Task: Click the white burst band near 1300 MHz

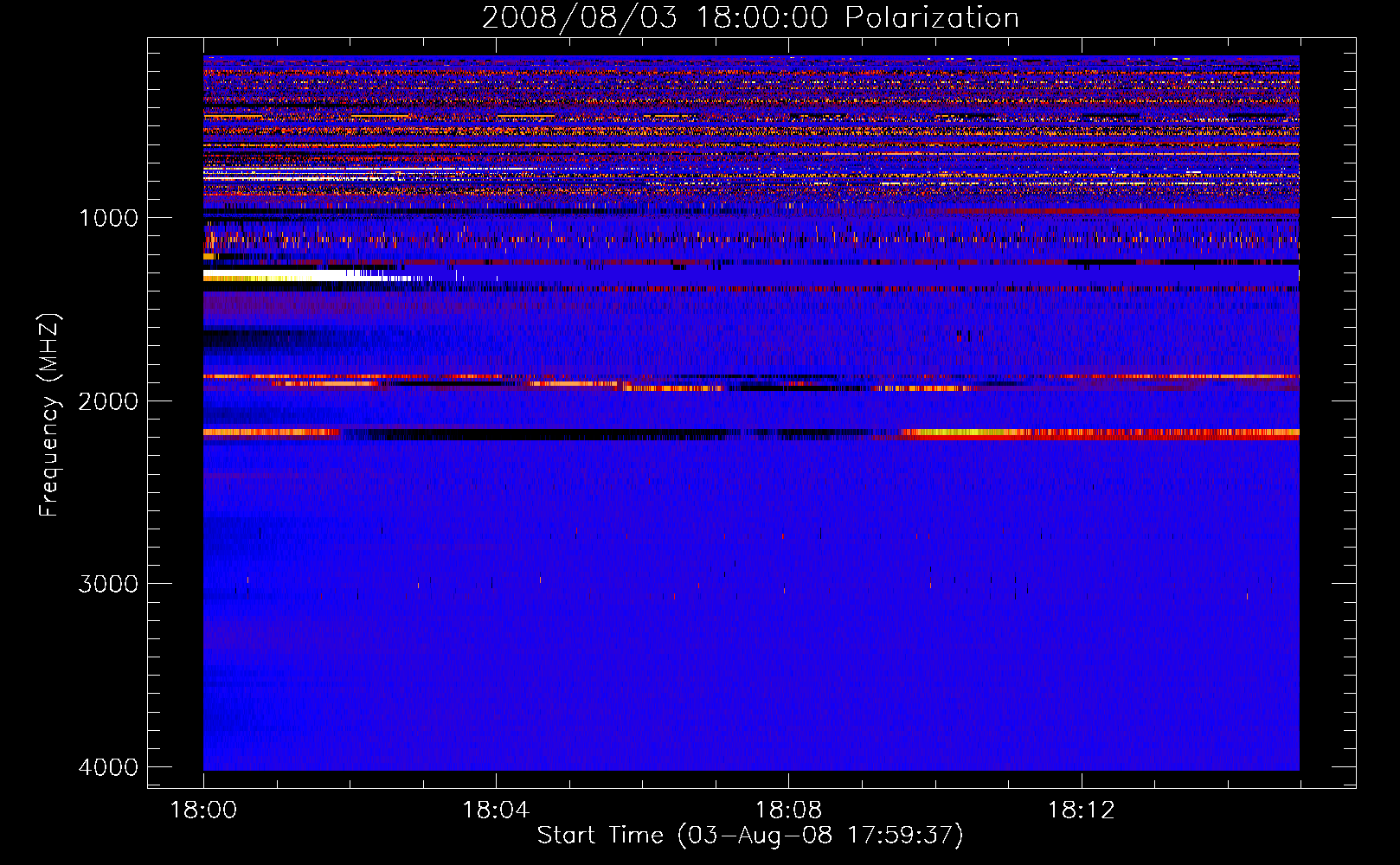Action: 294,275
